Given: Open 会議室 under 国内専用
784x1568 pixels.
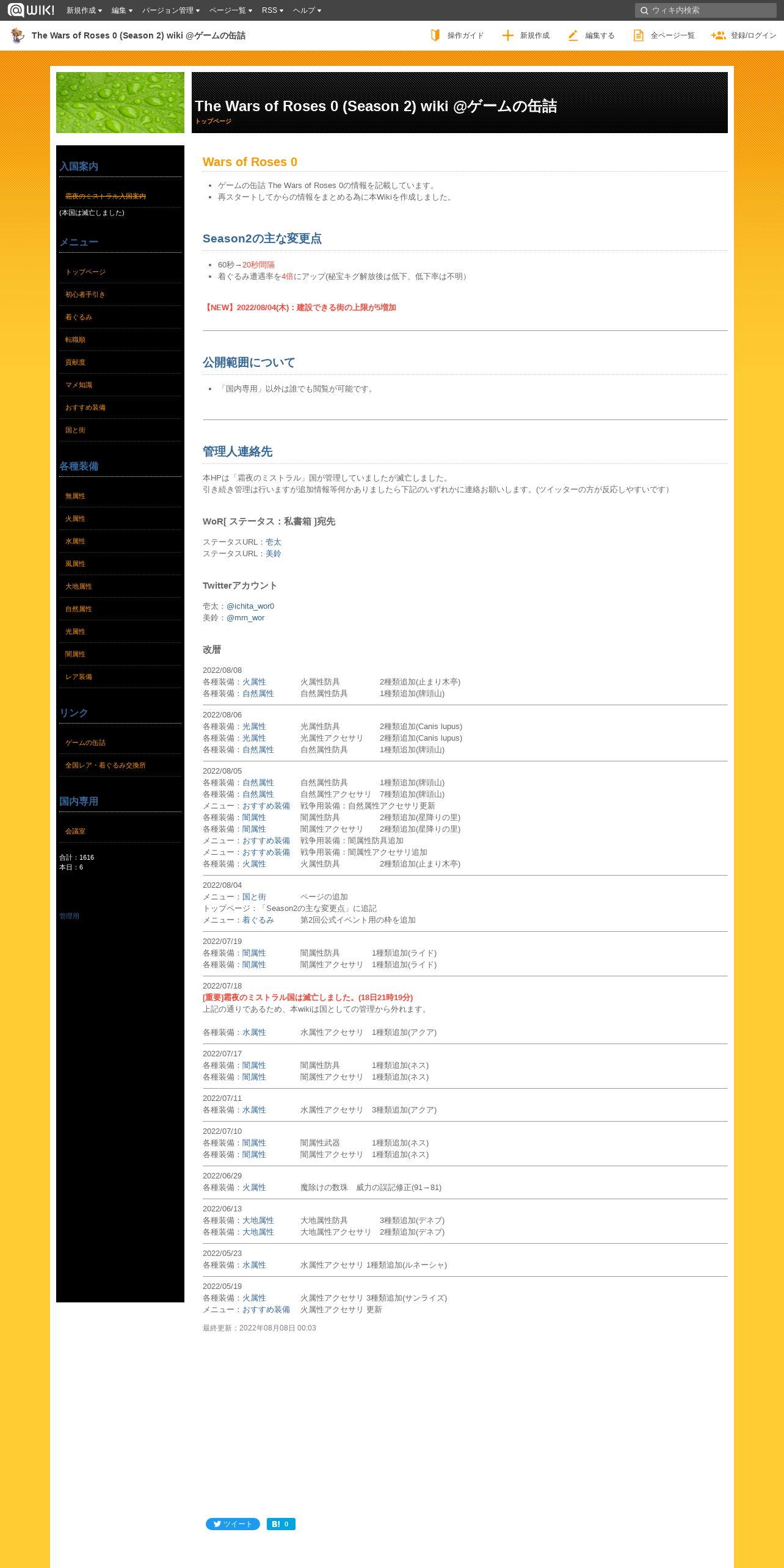Looking at the screenshot, I should pos(75,831).
